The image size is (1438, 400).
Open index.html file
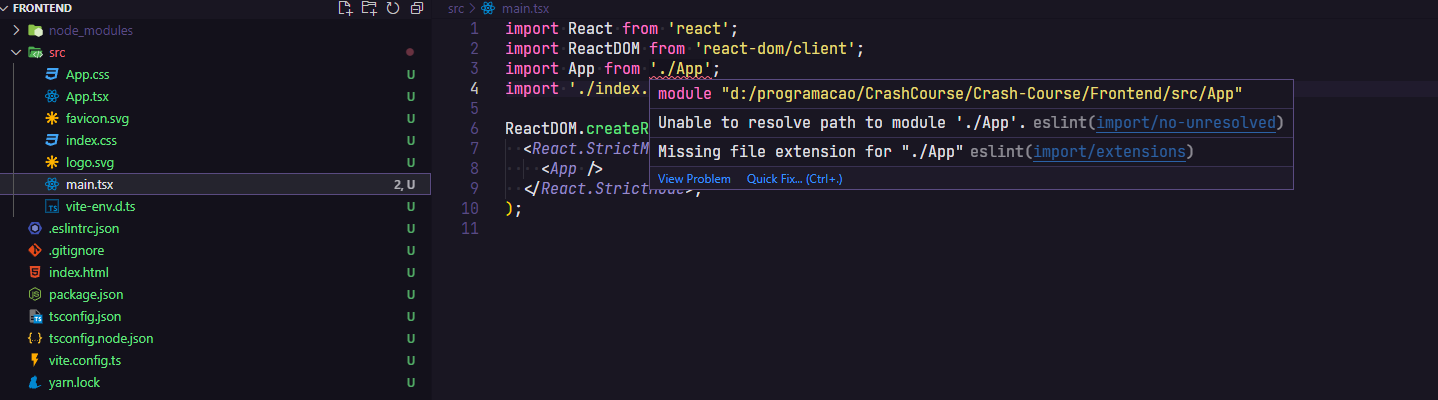79,272
